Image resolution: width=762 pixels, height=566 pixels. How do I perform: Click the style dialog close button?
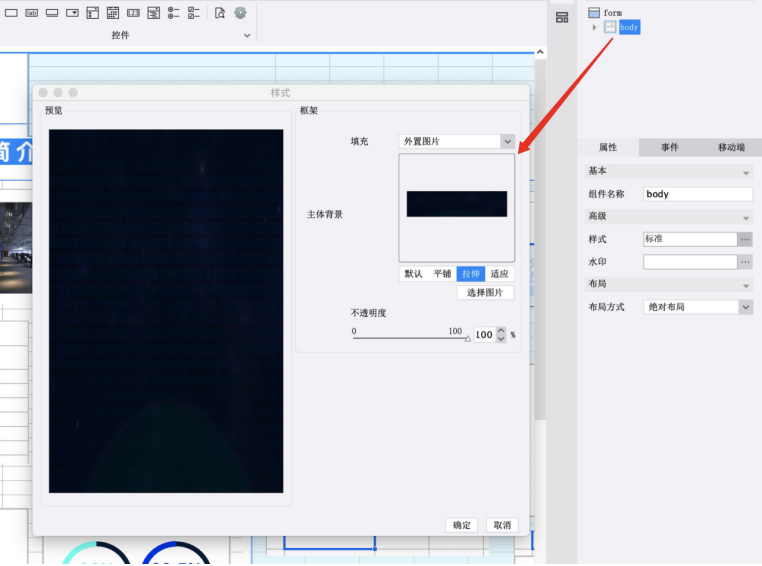[x=43, y=92]
